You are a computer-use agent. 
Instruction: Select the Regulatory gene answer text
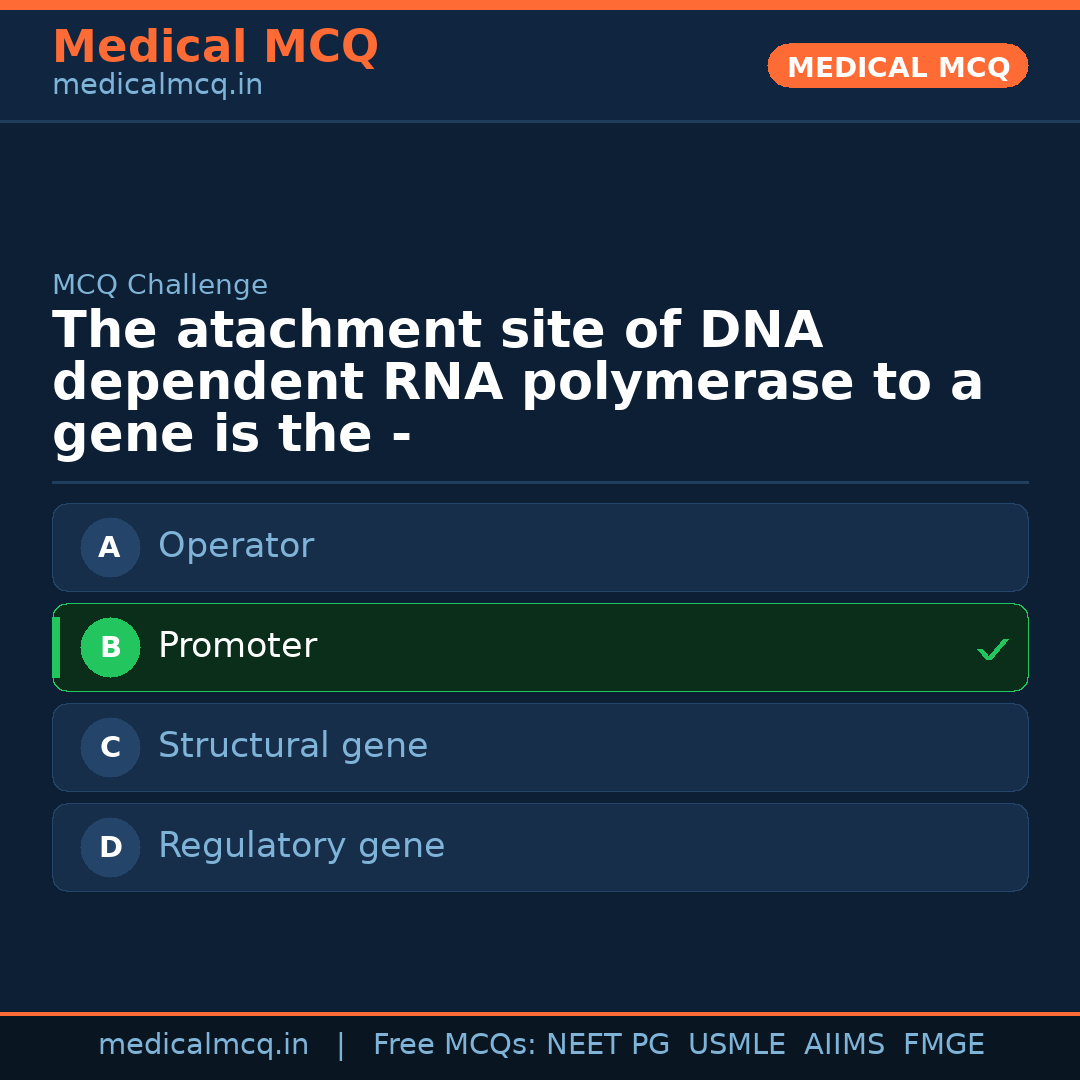coord(301,846)
